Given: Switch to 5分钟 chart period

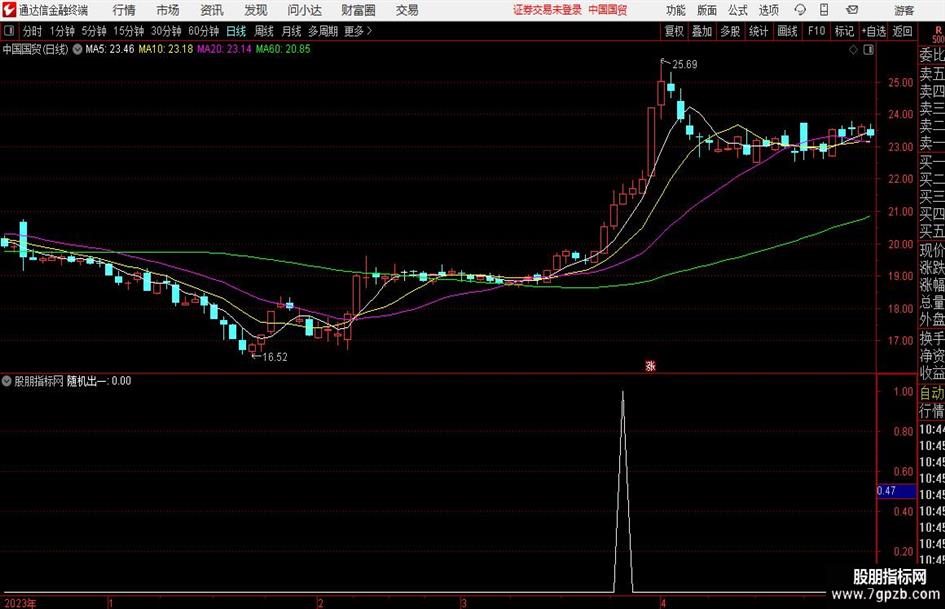Looking at the screenshot, I should pos(94,31).
